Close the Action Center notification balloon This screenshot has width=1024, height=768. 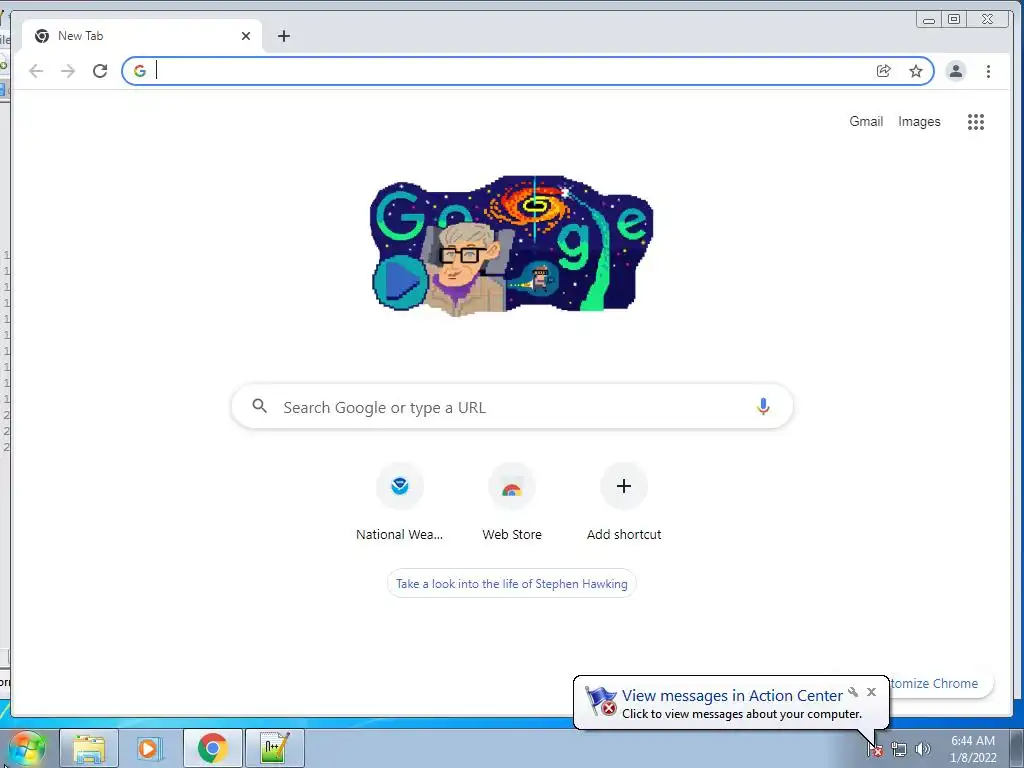click(871, 692)
